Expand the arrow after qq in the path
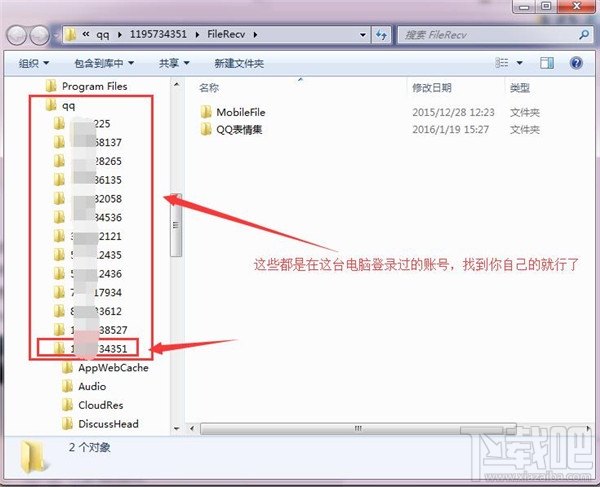This screenshot has width=600, height=487. pyautogui.click(x=120, y=35)
